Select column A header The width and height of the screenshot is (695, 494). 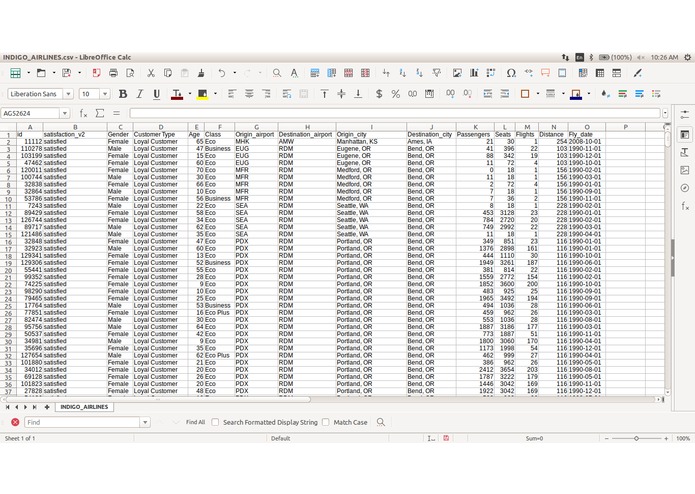coord(30,127)
